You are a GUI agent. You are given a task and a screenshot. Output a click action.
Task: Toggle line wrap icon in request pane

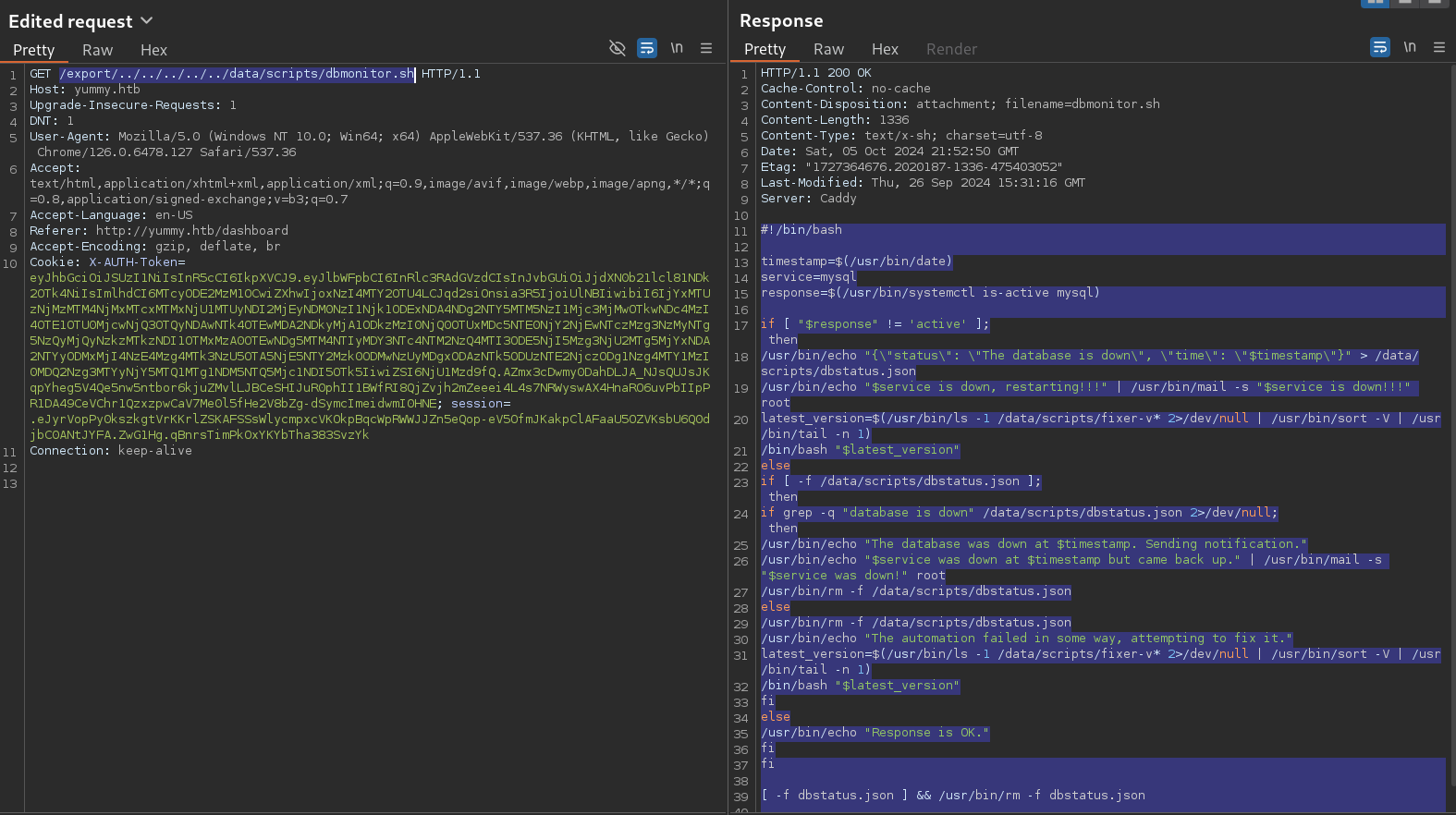coord(647,48)
